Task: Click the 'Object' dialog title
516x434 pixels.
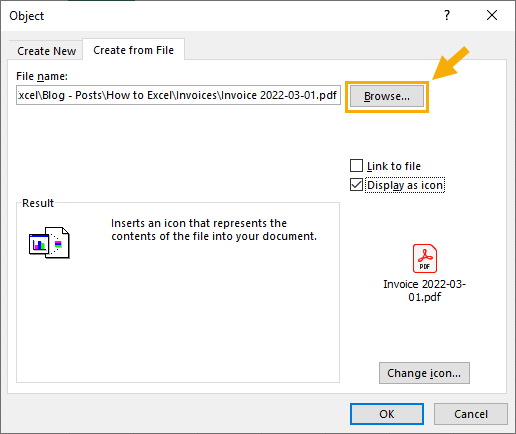Action: pos(27,16)
